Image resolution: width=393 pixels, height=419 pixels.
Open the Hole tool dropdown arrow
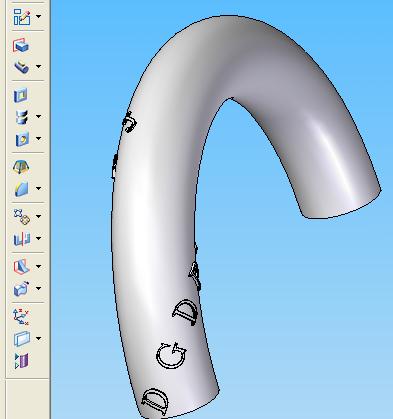coord(39,138)
